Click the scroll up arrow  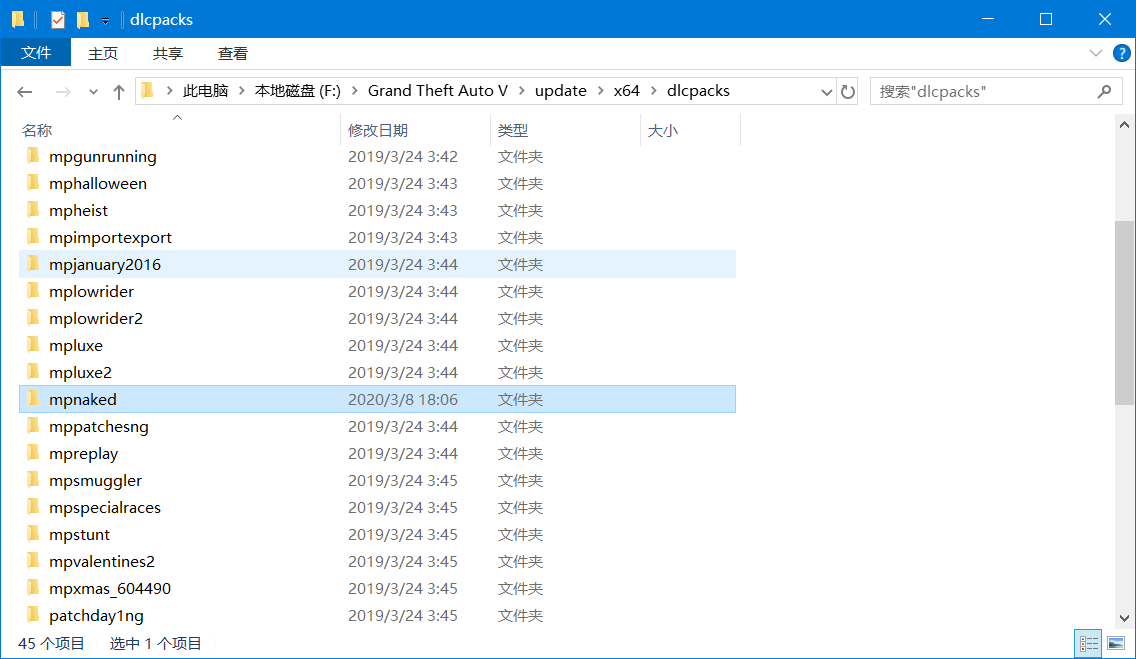[x=1124, y=125]
